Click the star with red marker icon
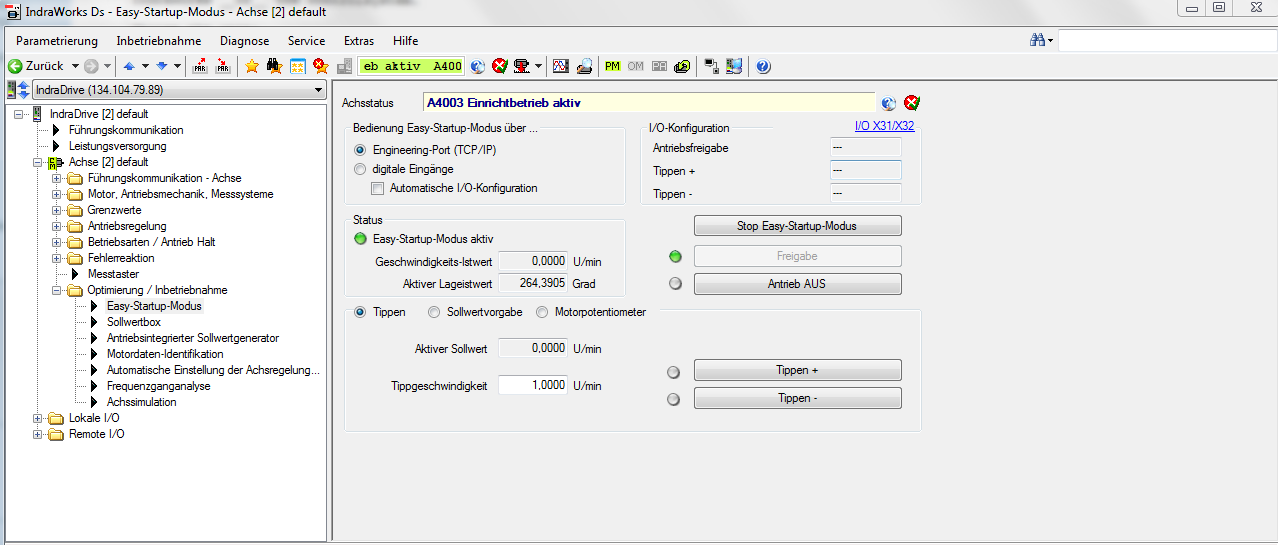Viewport: 1278px width, 545px height. coord(320,66)
